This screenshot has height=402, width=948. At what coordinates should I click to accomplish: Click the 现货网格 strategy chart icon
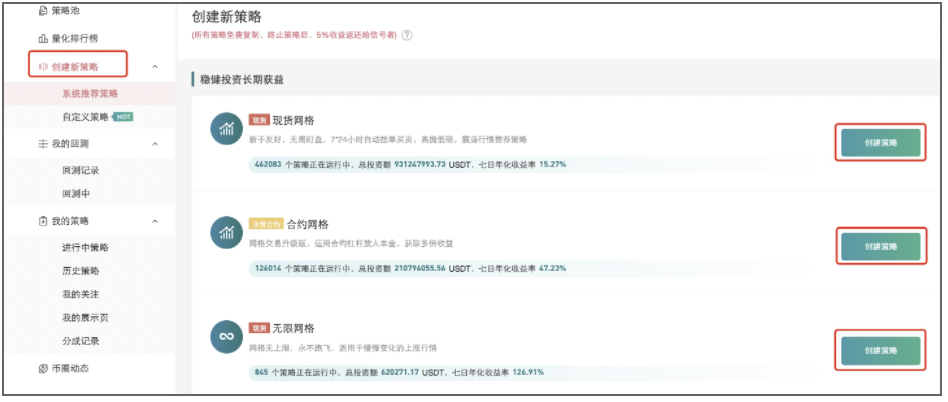pos(226,129)
